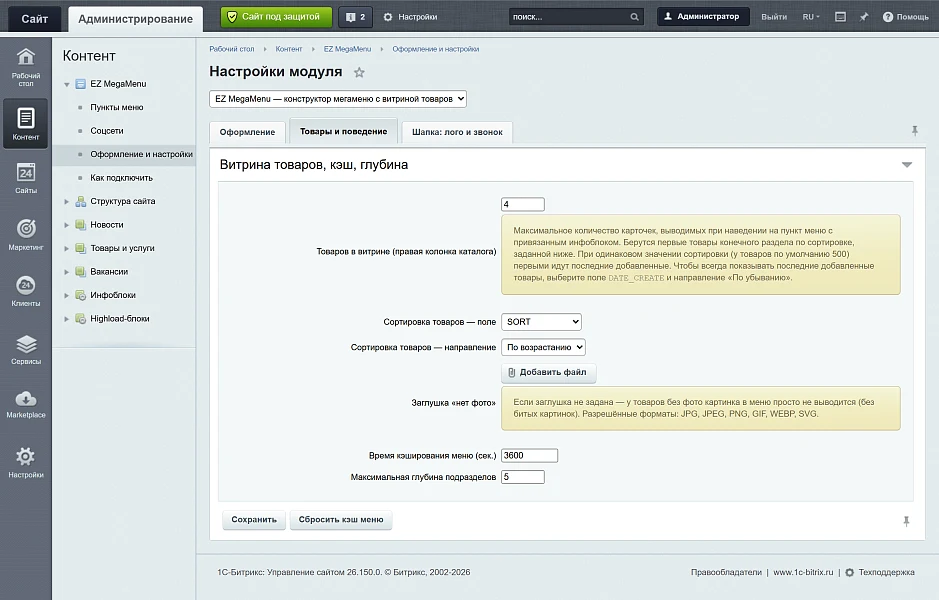Click the Время кэширования меню input
Image resolution: width=939 pixels, height=600 pixels.
[x=529, y=455]
